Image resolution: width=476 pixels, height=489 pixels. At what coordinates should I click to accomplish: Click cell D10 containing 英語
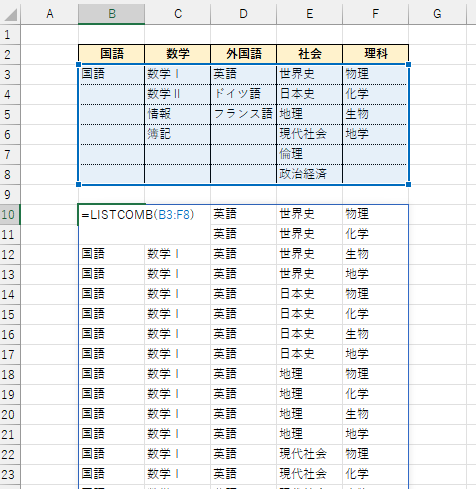pos(244,214)
